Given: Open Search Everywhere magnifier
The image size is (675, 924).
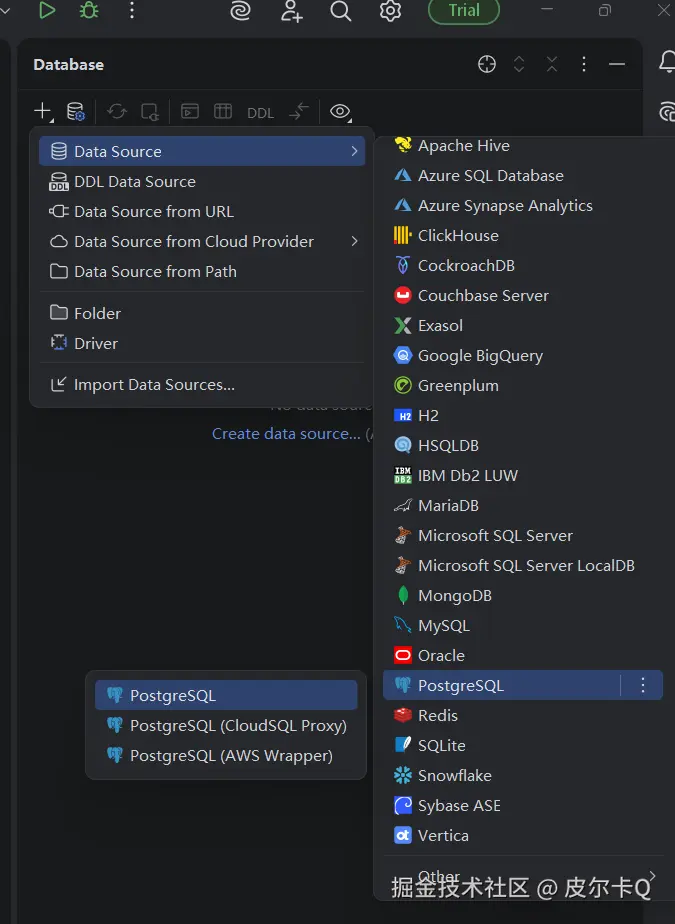Looking at the screenshot, I should 341,11.
